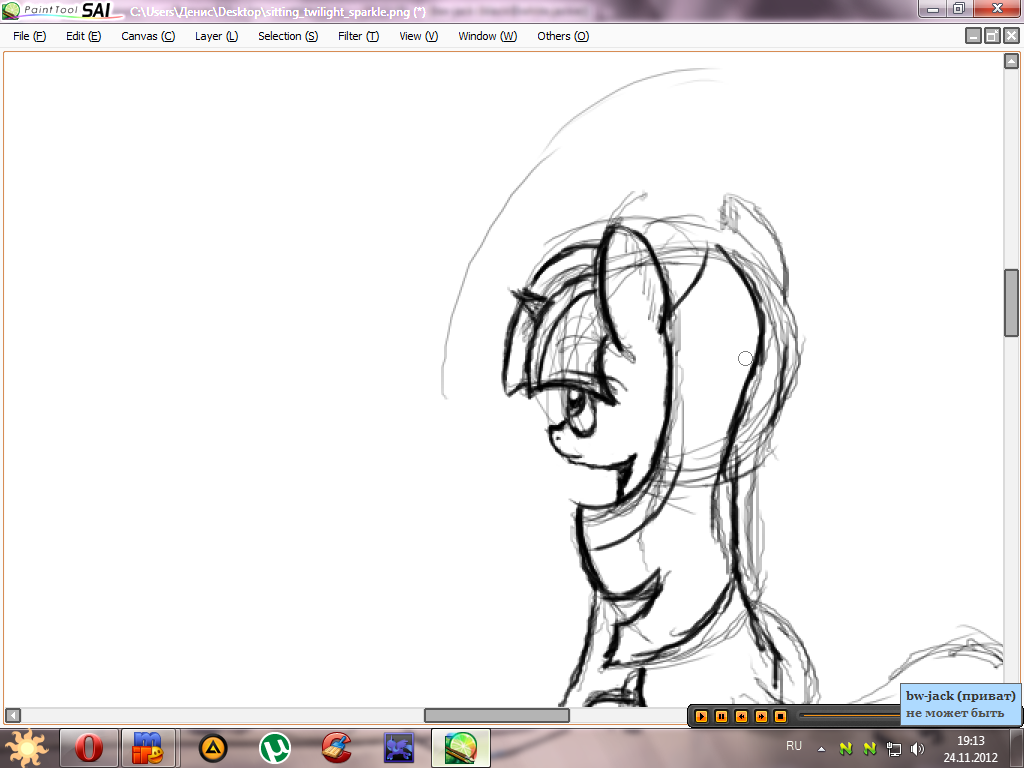Open the Canvas menu
1024x768 pixels.
pyautogui.click(x=148, y=36)
